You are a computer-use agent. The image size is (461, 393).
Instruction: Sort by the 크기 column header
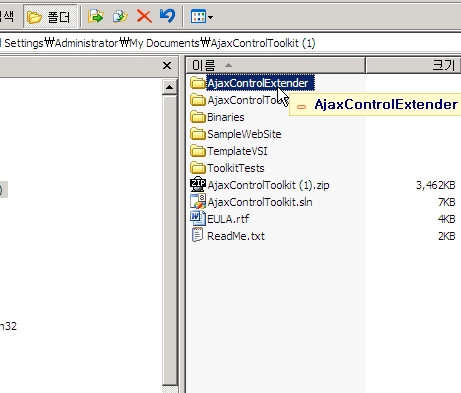coord(413,65)
